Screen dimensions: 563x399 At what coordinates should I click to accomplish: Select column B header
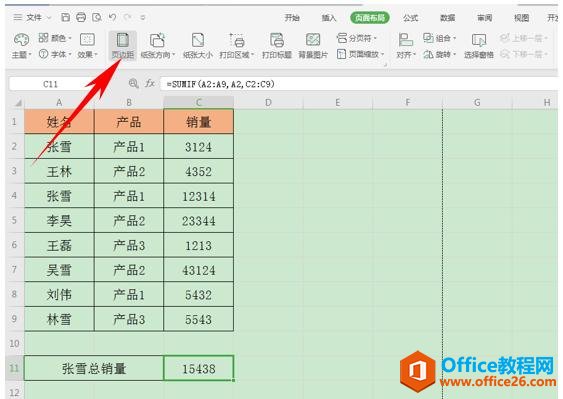click(x=129, y=103)
